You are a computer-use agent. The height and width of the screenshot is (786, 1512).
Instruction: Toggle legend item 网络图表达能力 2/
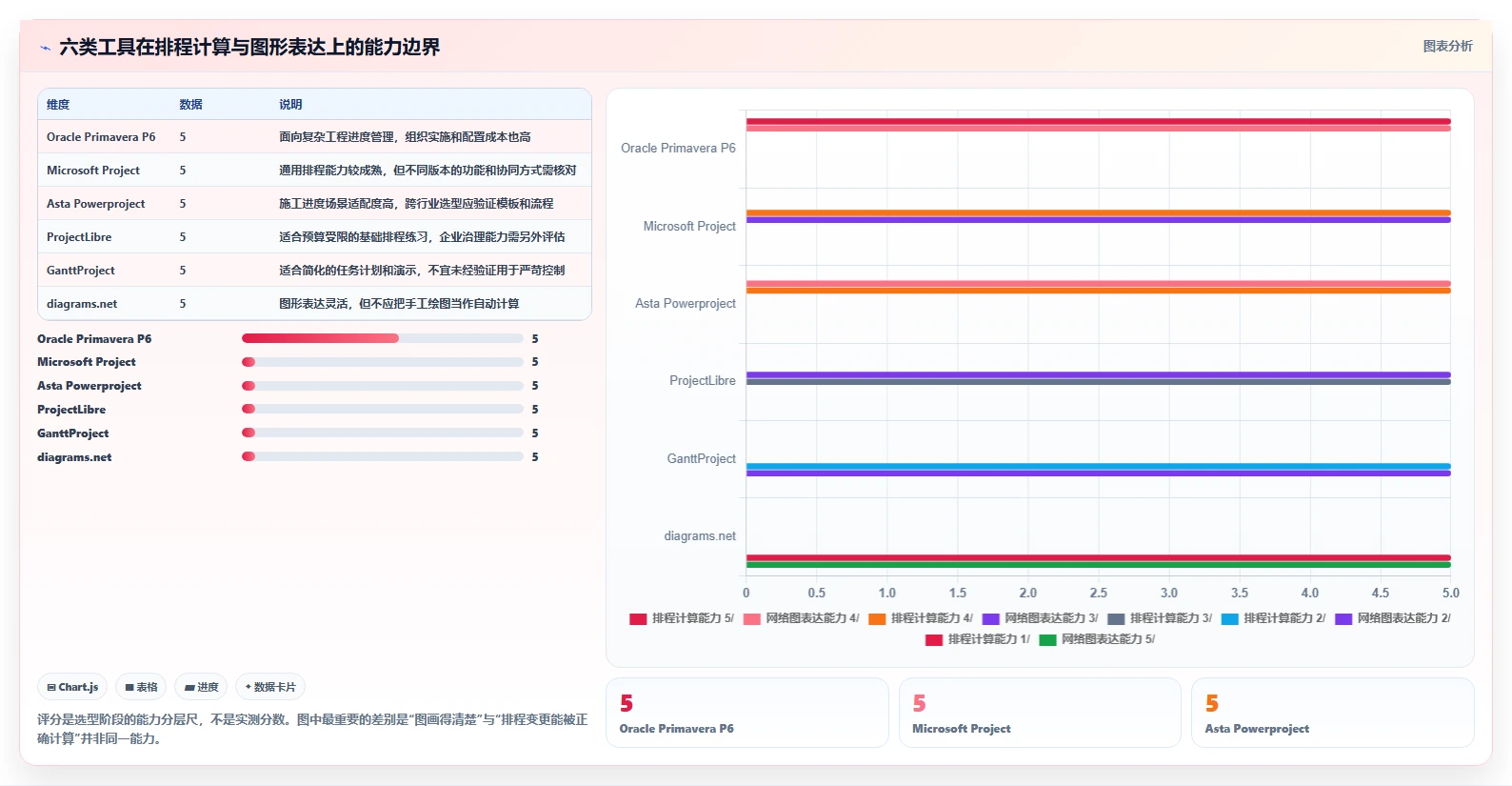coord(1393,618)
